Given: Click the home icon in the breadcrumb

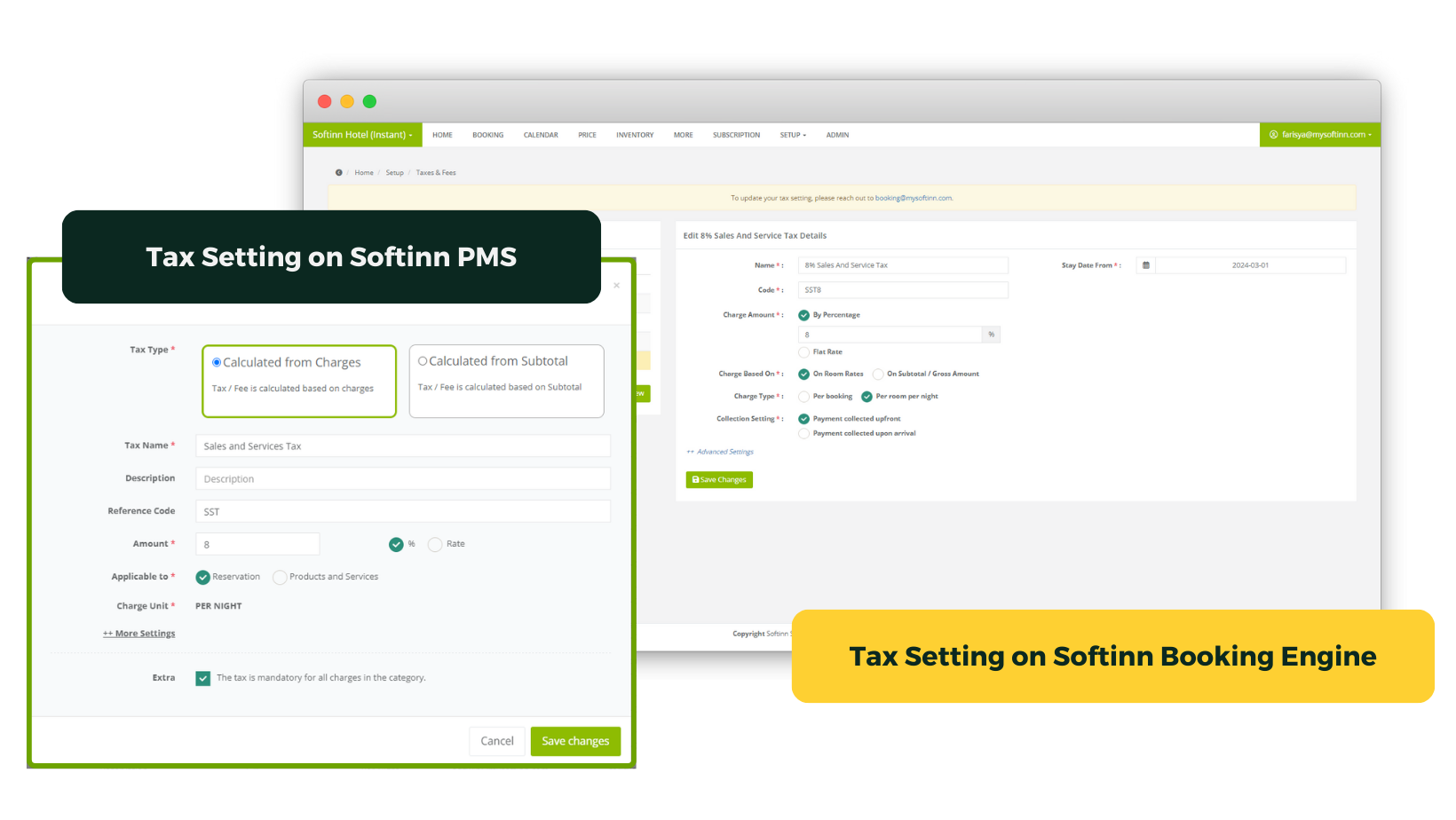Looking at the screenshot, I should pyautogui.click(x=339, y=173).
